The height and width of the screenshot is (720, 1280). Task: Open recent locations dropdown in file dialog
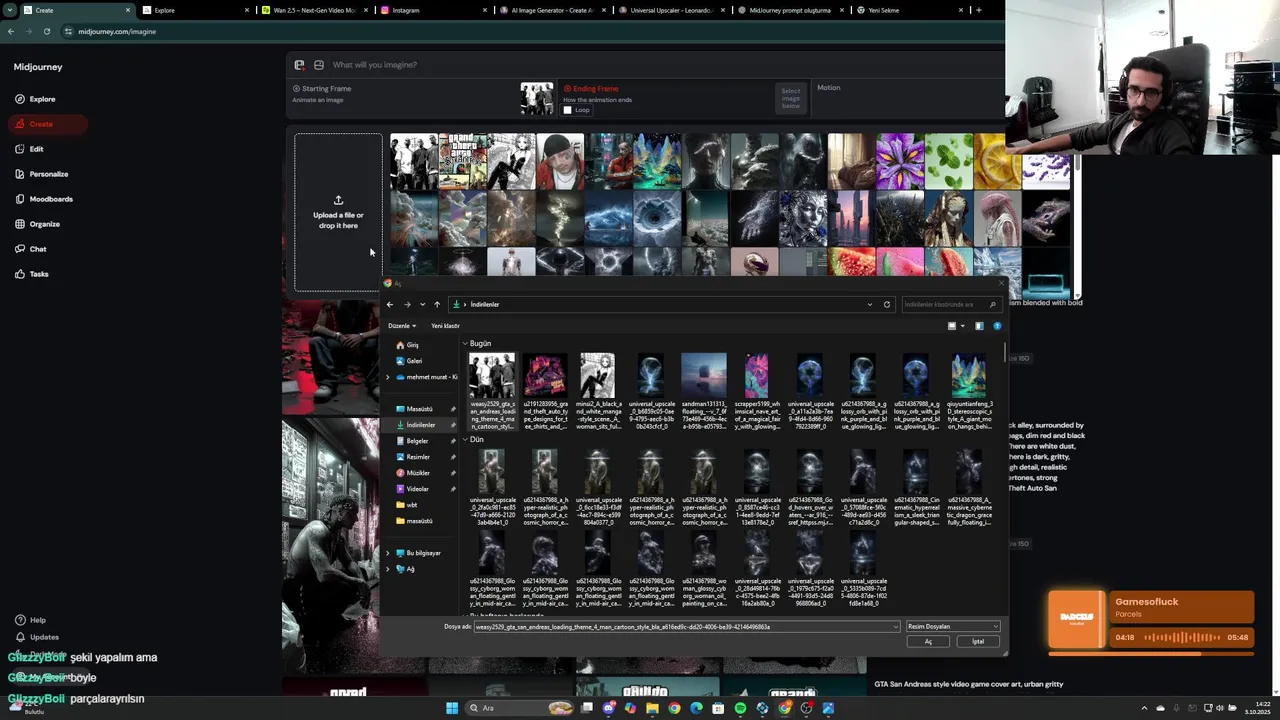(x=422, y=304)
